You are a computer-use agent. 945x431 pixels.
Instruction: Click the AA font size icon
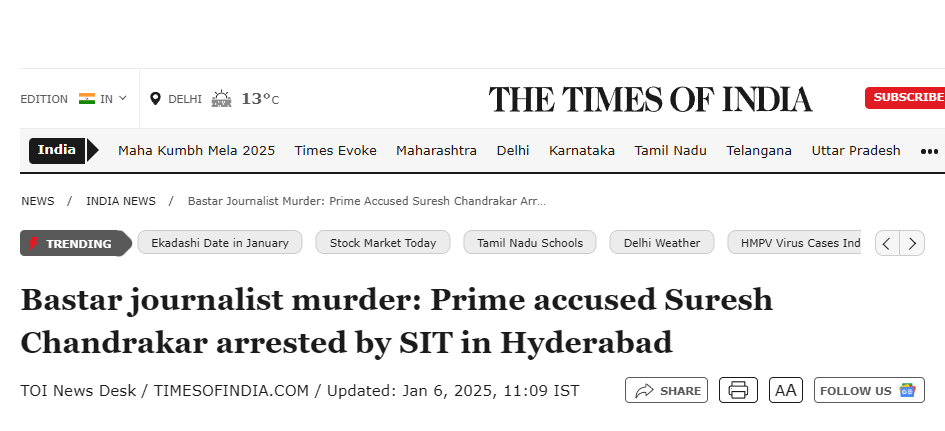786,390
